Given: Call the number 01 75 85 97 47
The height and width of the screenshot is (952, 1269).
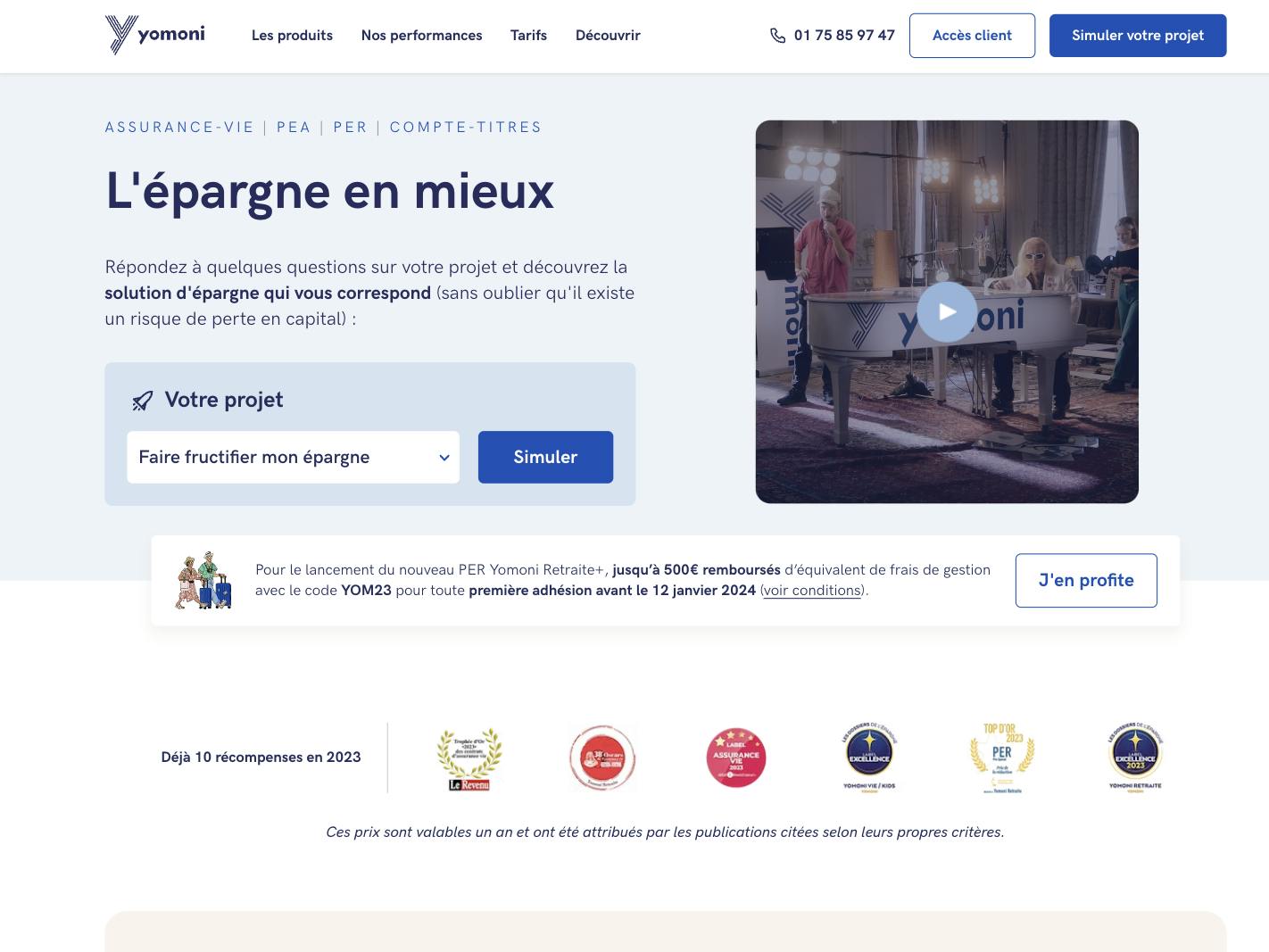Looking at the screenshot, I should (844, 36).
